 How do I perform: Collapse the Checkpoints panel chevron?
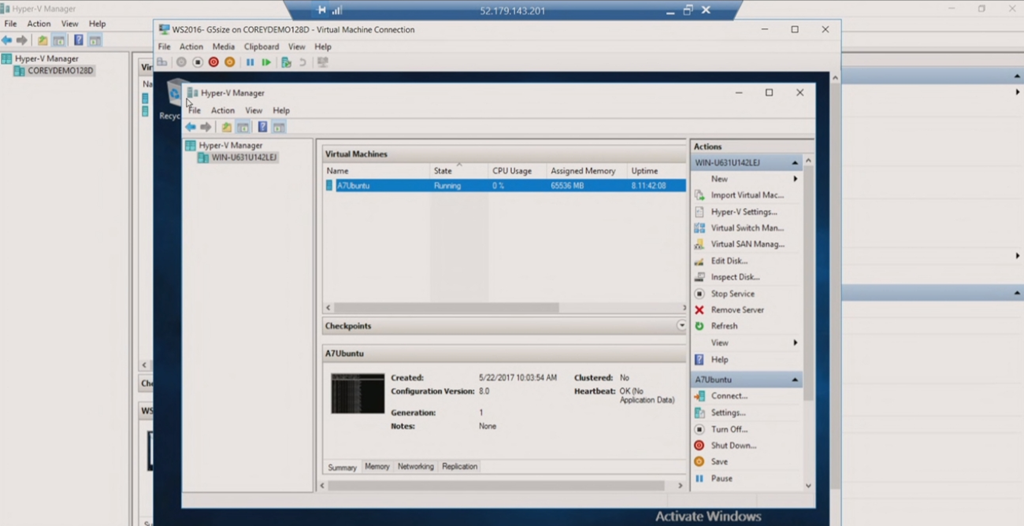click(x=682, y=326)
